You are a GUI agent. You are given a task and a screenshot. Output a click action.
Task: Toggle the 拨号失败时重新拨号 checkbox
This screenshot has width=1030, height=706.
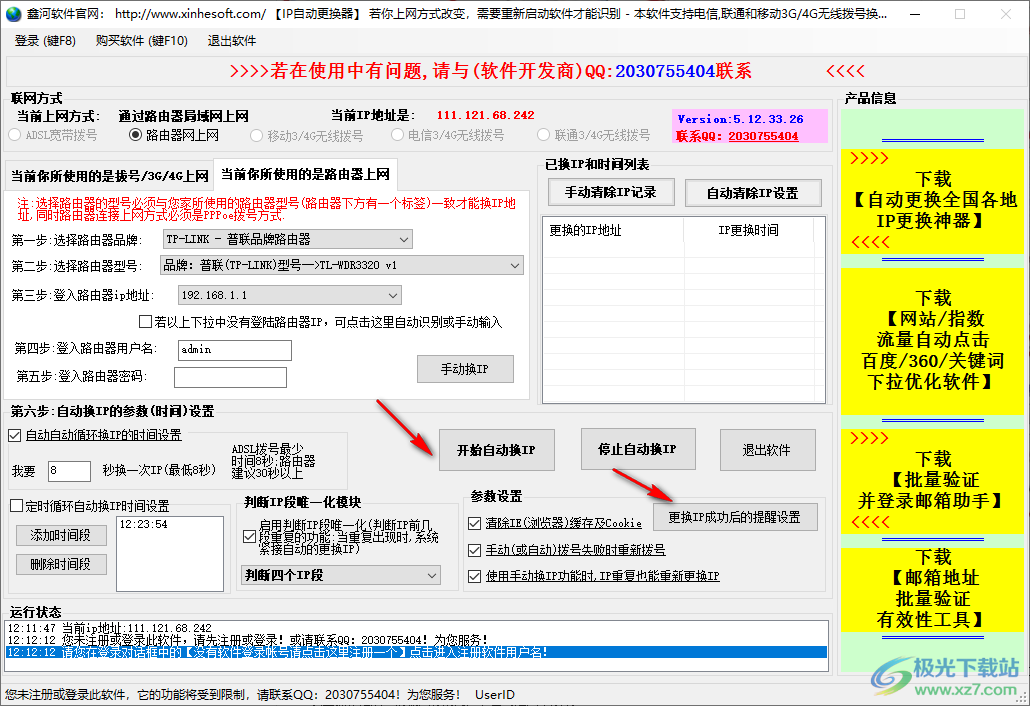[x=474, y=550]
